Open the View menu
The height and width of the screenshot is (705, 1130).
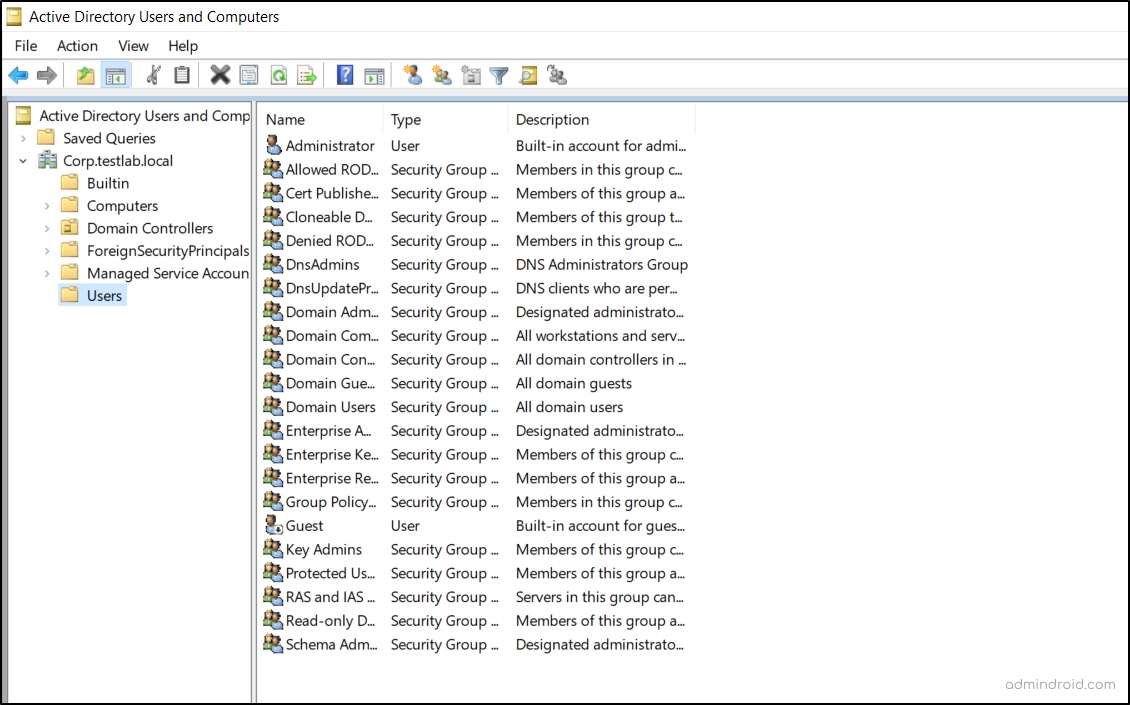[x=133, y=46]
